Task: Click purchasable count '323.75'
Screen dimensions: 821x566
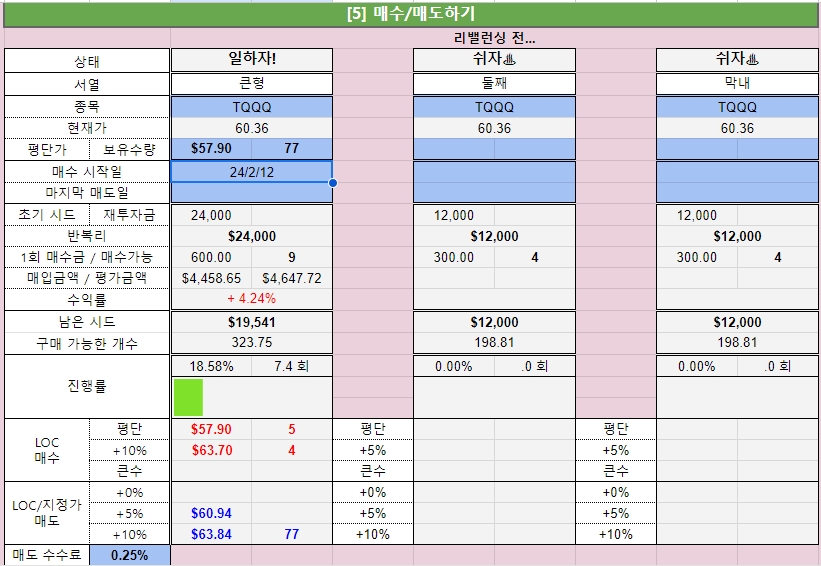Action: pos(252,343)
